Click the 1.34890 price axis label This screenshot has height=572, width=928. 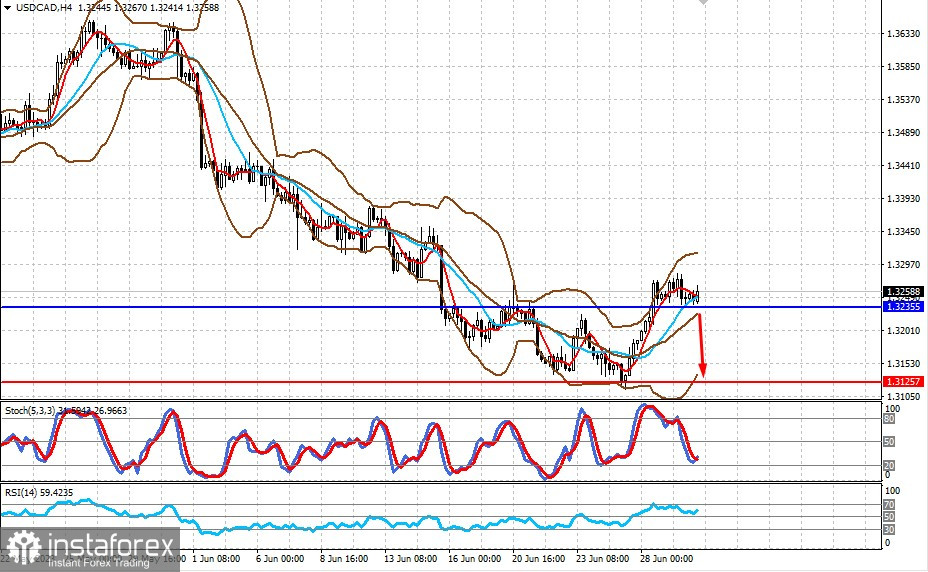click(x=903, y=133)
